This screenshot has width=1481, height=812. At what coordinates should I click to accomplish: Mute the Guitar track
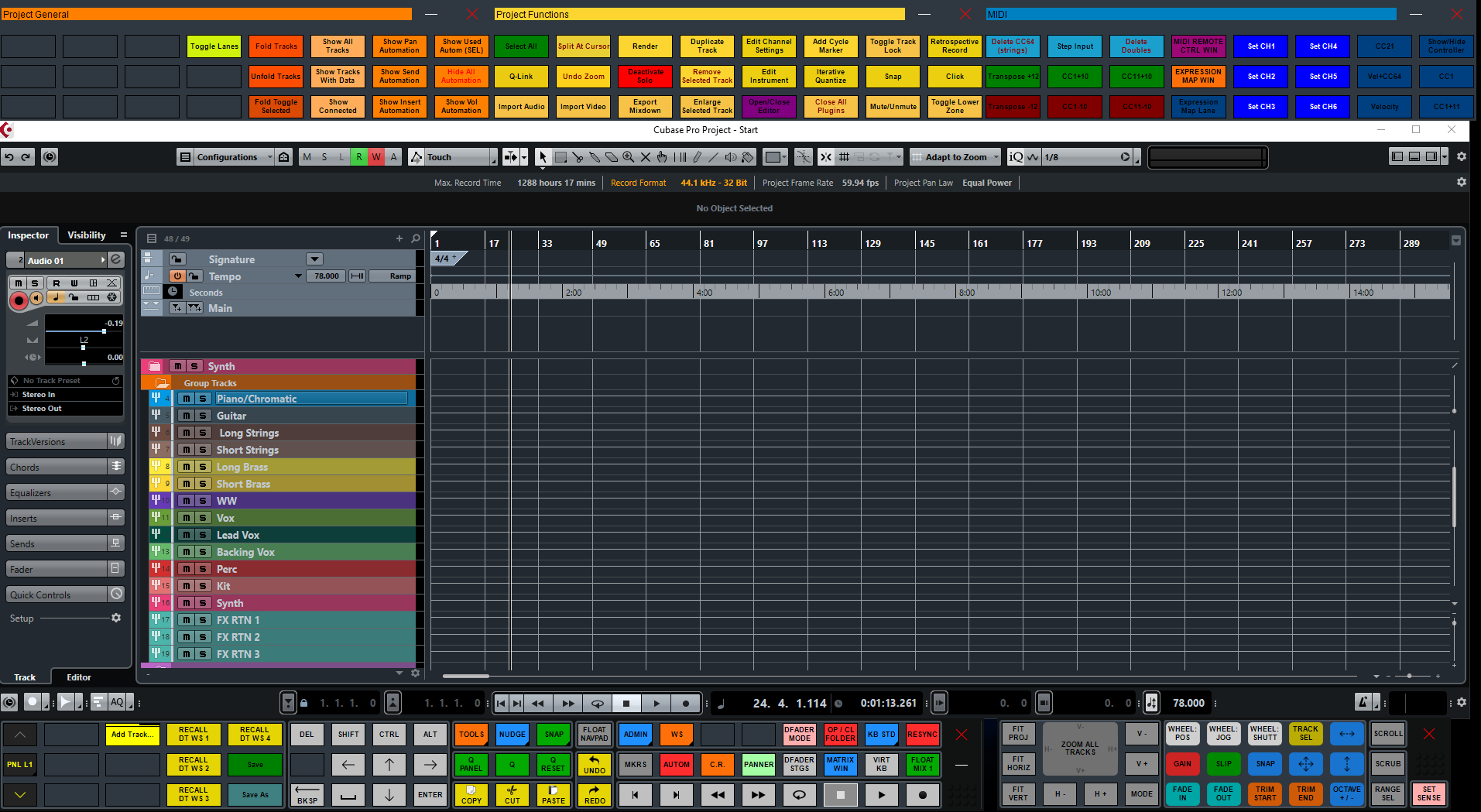click(187, 416)
